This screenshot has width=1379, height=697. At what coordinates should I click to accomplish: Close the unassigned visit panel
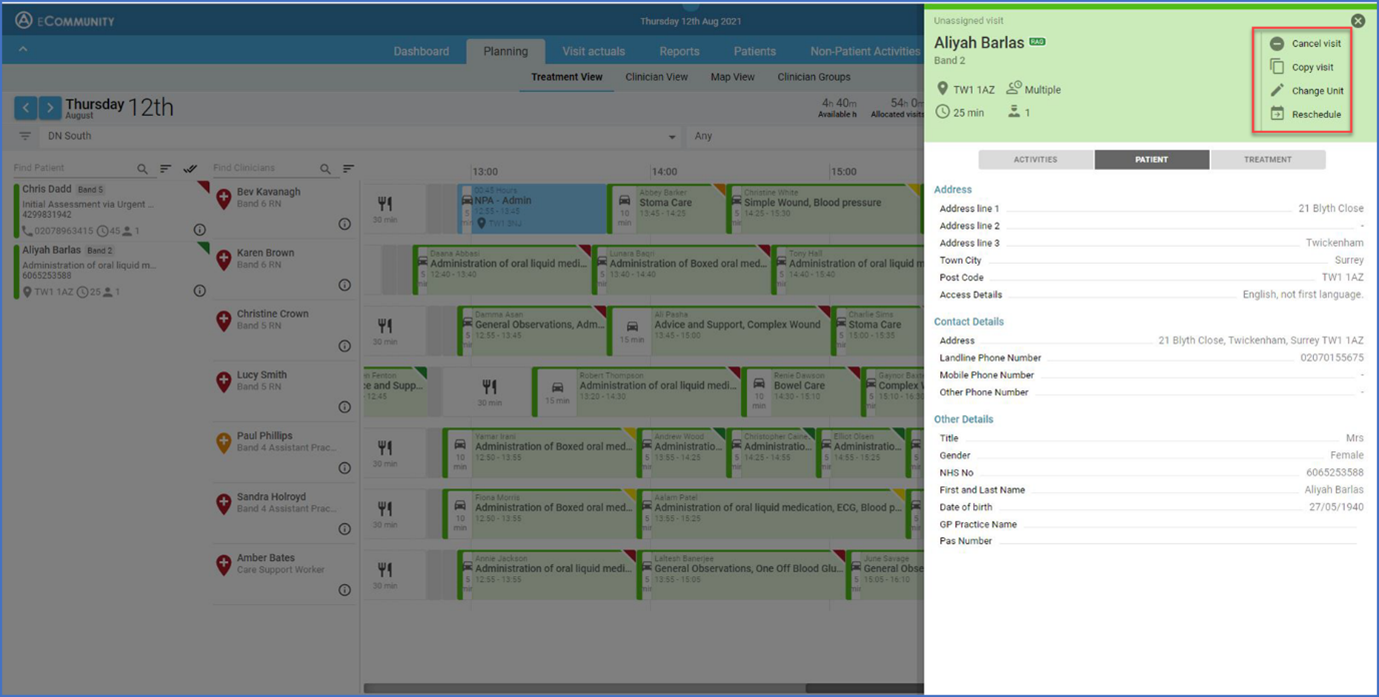[x=1357, y=21]
